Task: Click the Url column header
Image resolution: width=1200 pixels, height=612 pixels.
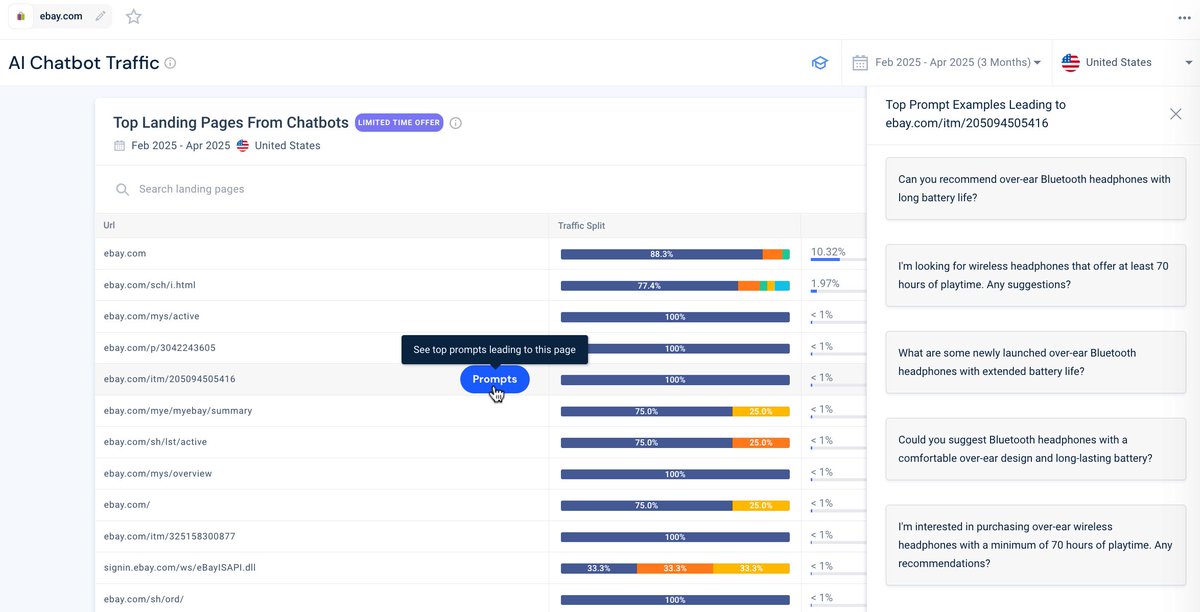Action: [x=108, y=225]
